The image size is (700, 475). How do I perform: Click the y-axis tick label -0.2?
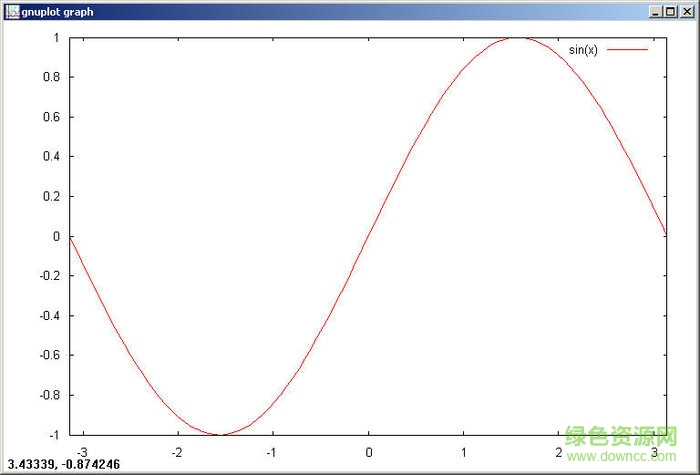coord(48,276)
